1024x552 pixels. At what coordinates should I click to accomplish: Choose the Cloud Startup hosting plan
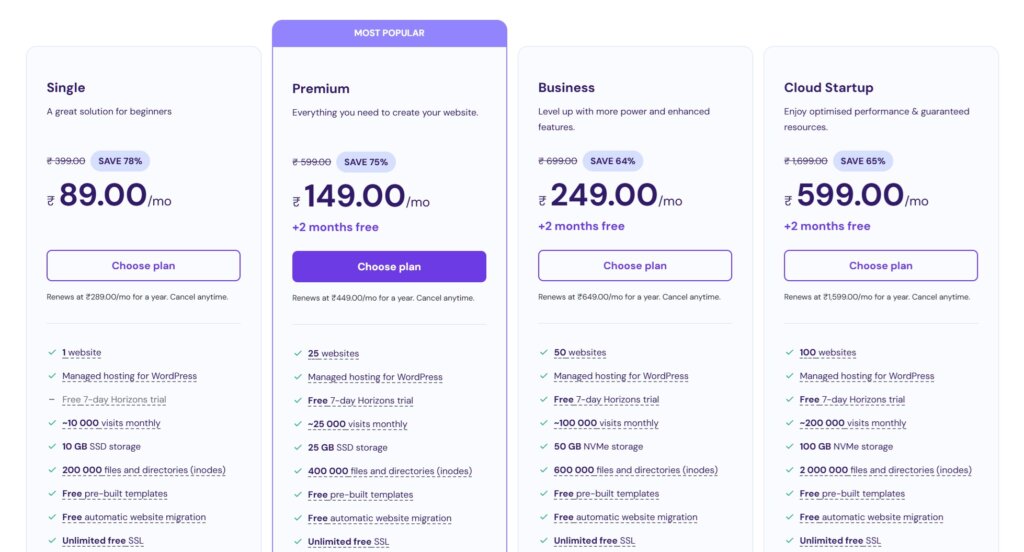[880, 265]
